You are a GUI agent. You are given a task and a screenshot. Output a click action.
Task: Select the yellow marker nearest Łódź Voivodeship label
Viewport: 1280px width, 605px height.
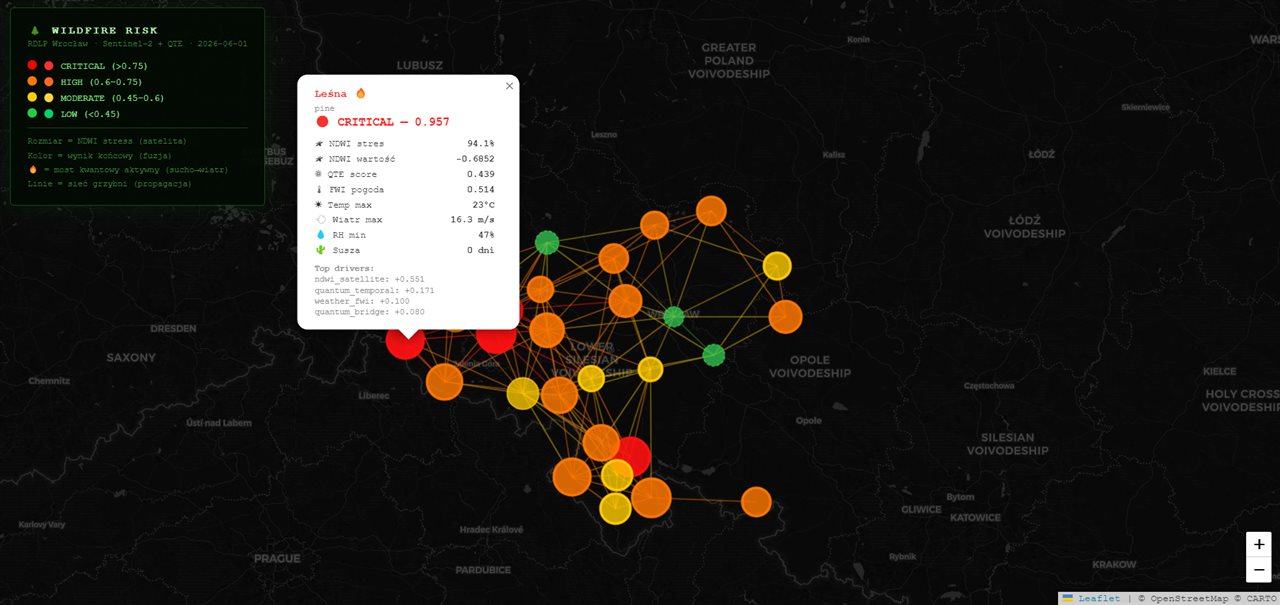click(x=777, y=266)
